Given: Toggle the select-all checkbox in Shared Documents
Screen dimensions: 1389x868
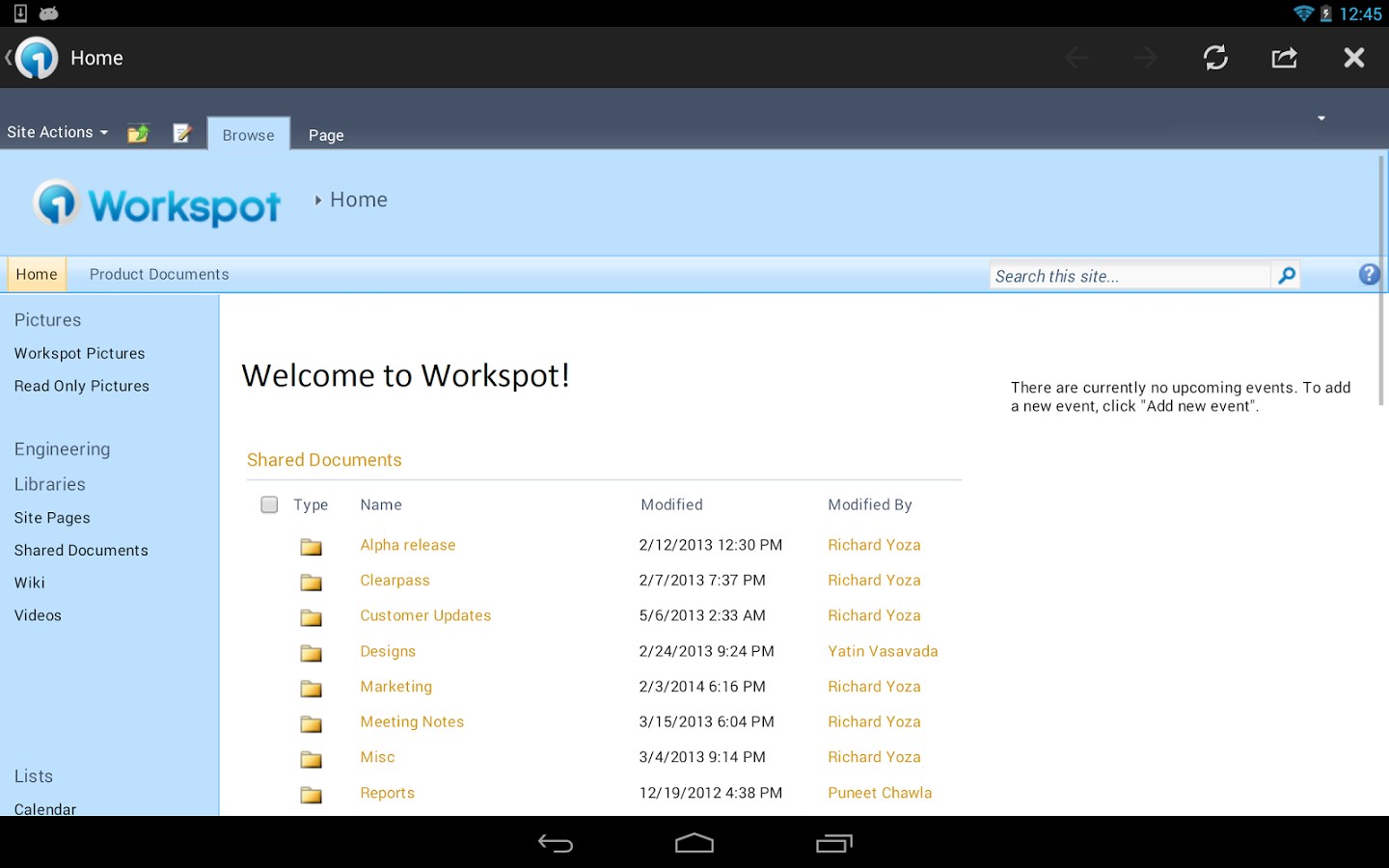Looking at the screenshot, I should 269,504.
